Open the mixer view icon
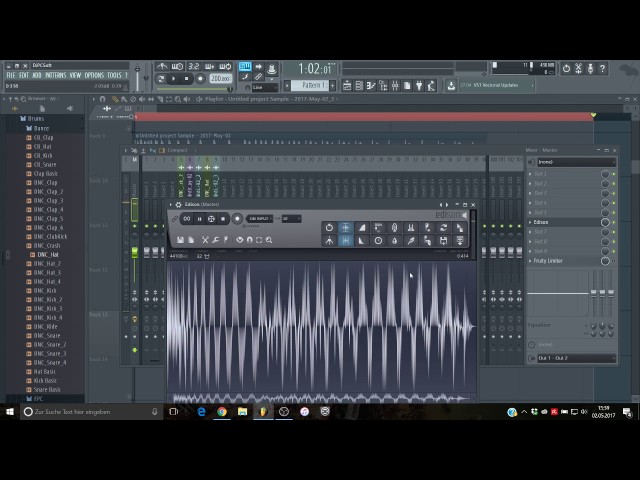The height and width of the screenshot is (480, 640). click(395, 86)
